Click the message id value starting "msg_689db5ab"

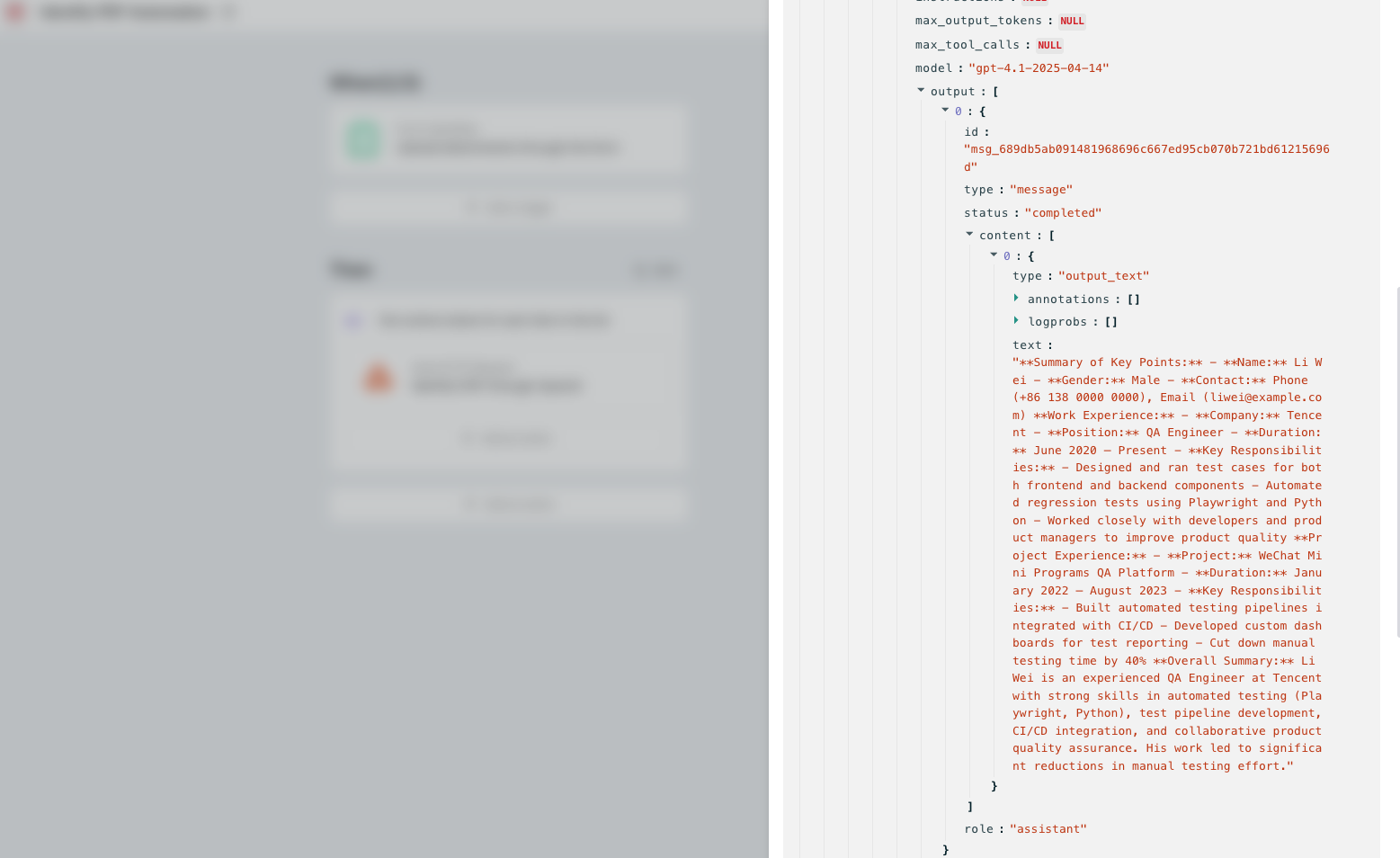pos(1146,158)
